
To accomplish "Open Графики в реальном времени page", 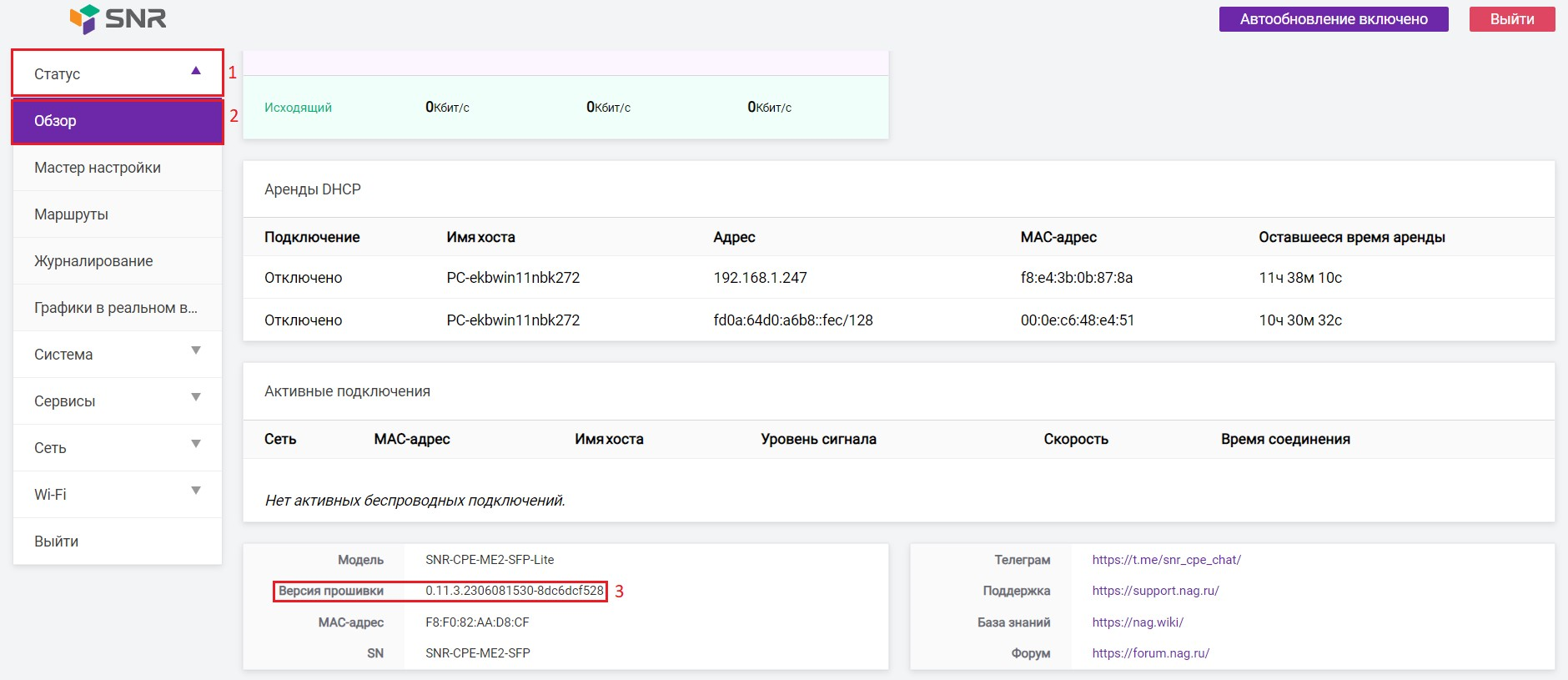I will [118, 308].
